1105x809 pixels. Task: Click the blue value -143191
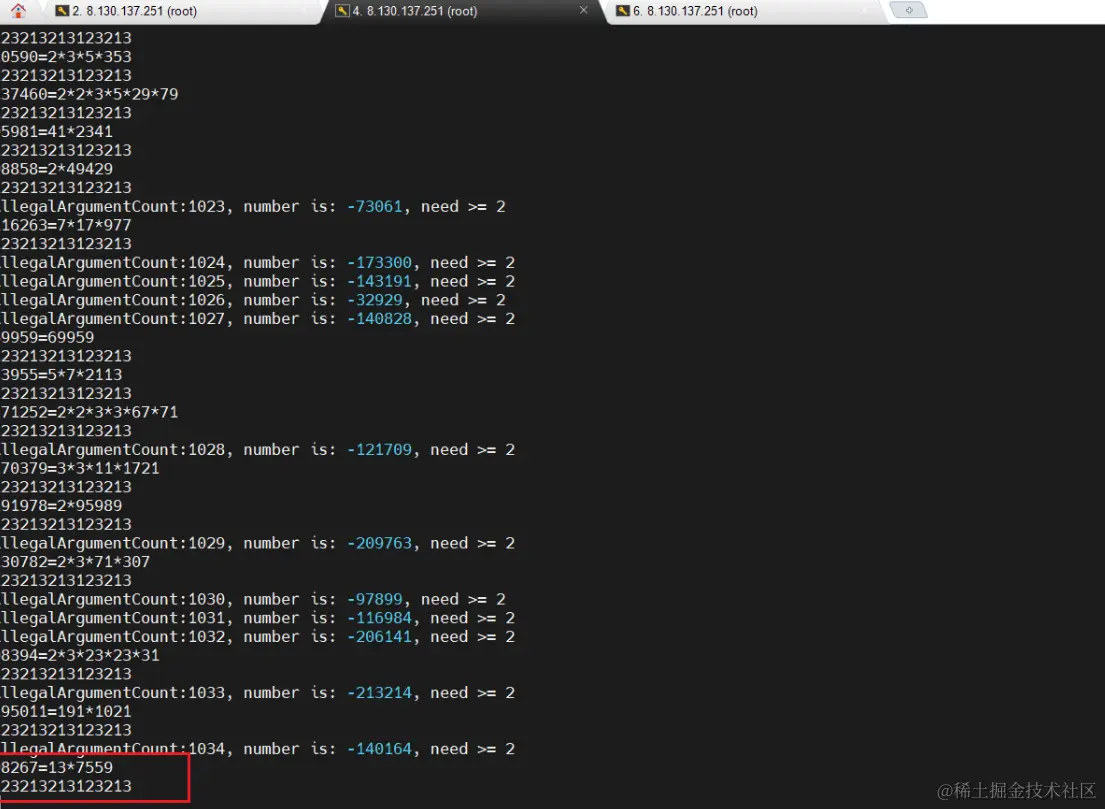379,281
